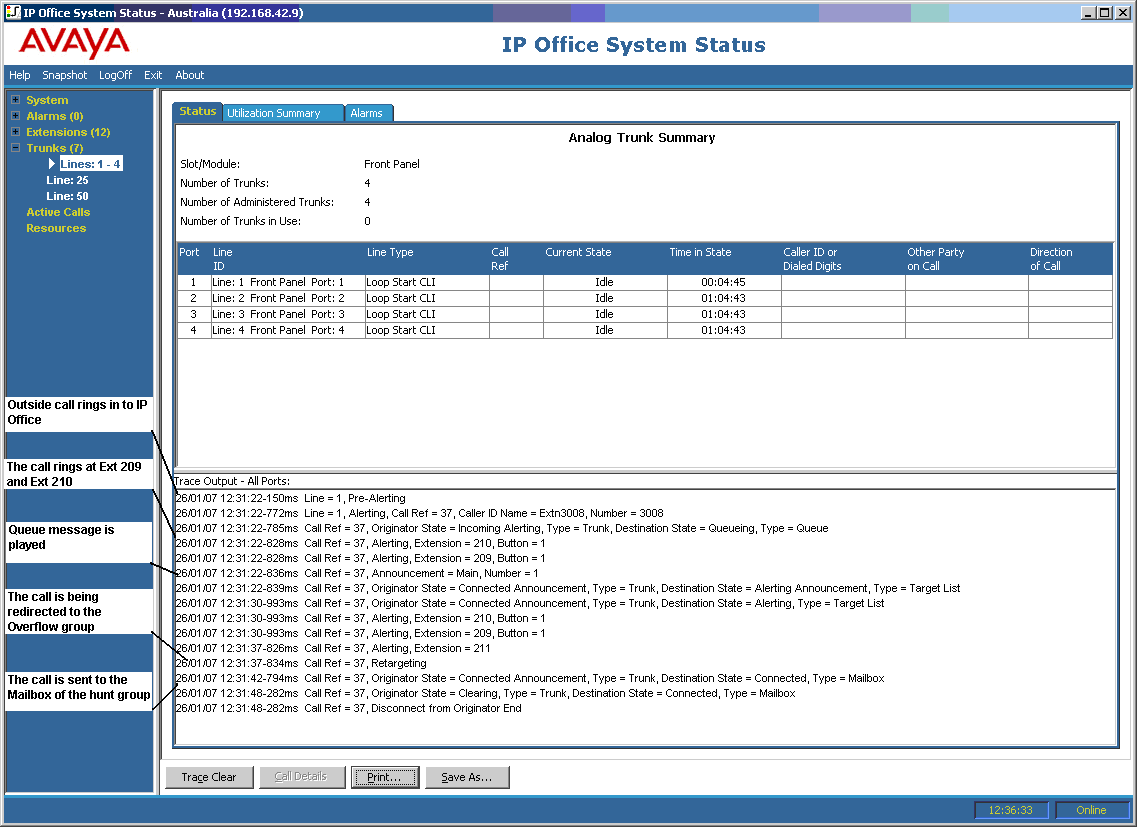Click the Avaya logo
1137x827 pixels.
point(74,43)
